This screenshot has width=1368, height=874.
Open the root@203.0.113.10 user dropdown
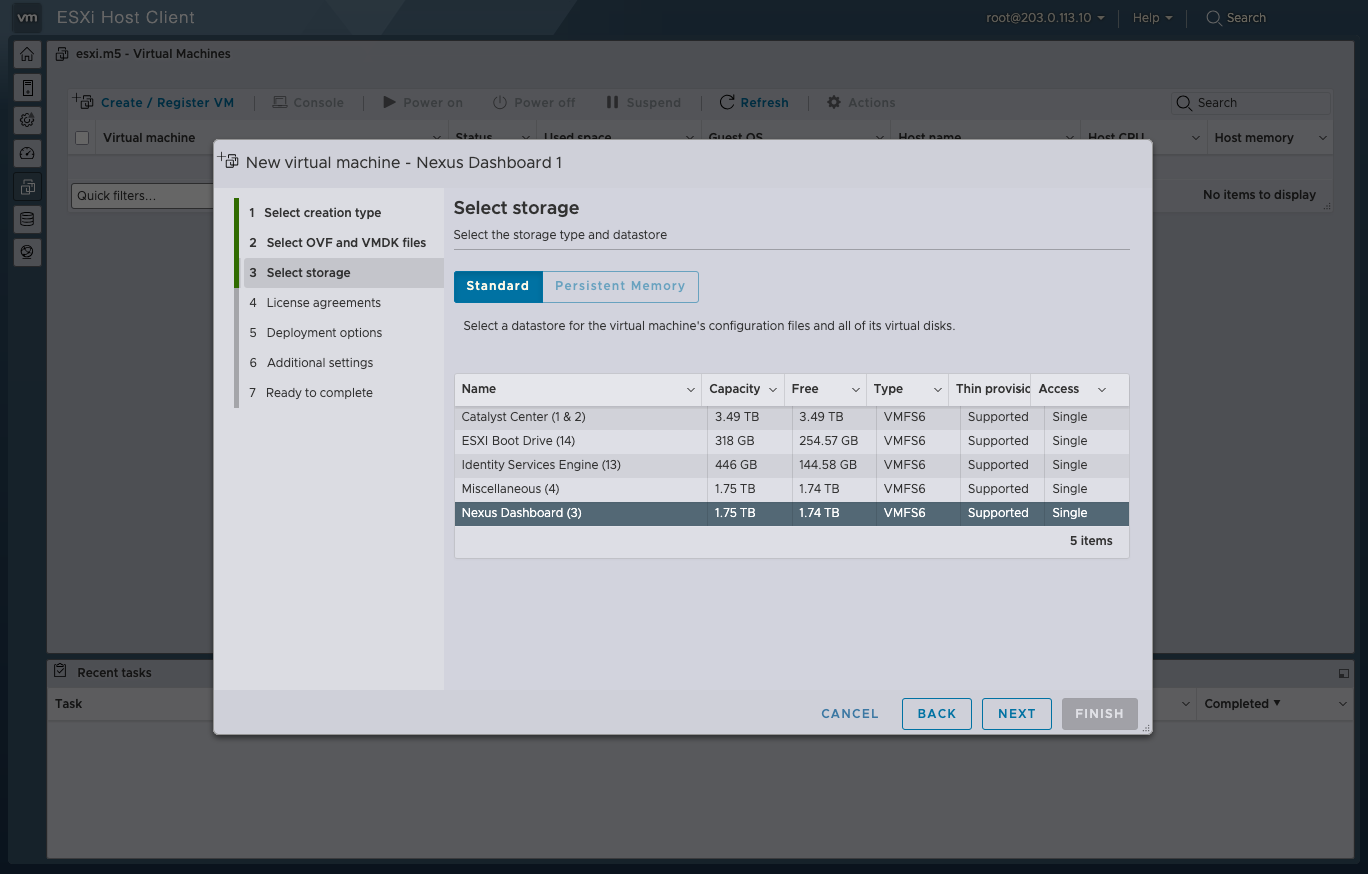click(1045, 17)
